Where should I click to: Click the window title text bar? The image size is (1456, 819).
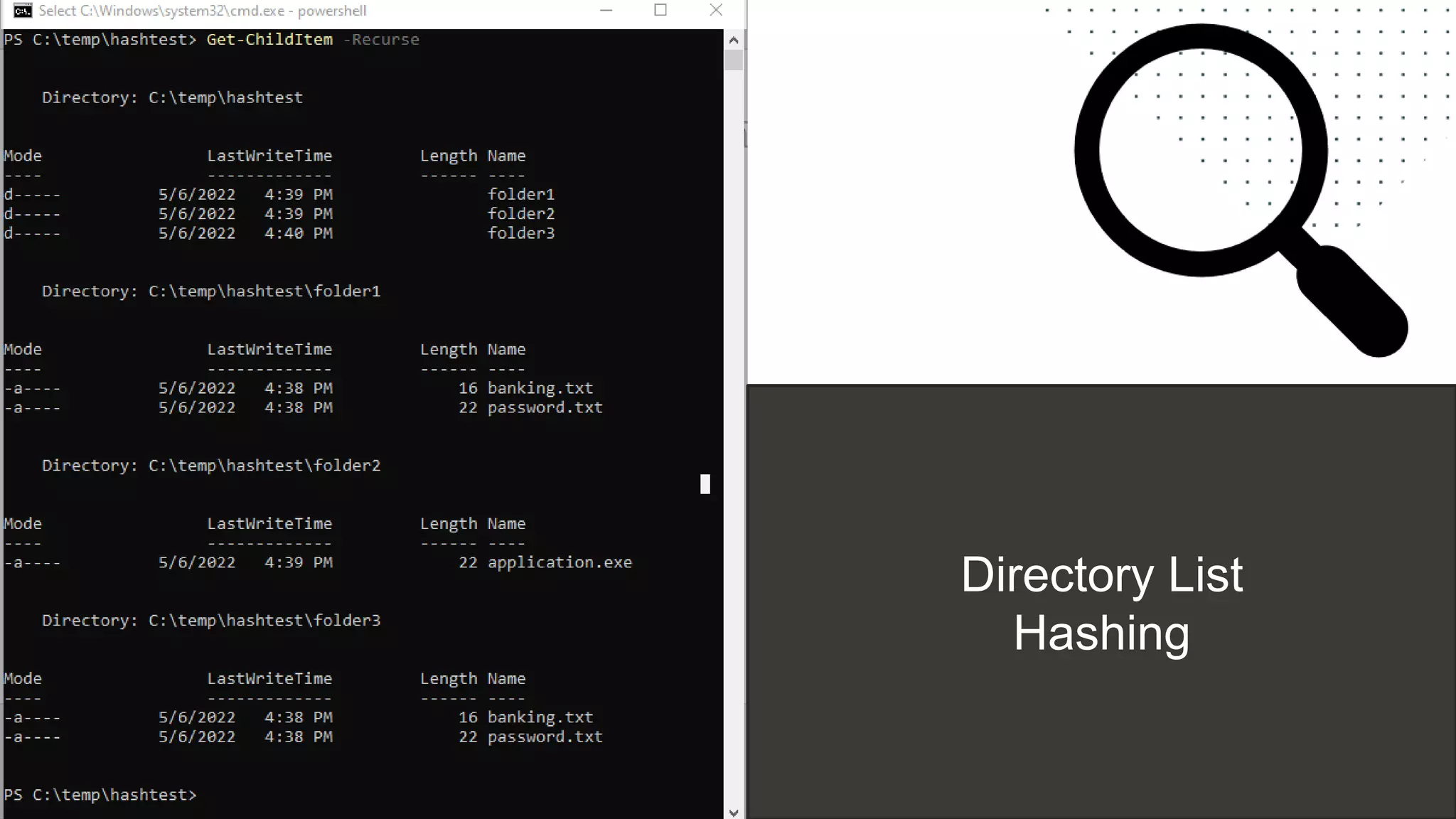[x=203, y=11]
